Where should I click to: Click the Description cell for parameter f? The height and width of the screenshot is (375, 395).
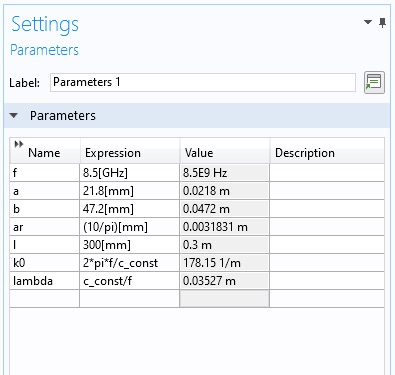(327, 173)
